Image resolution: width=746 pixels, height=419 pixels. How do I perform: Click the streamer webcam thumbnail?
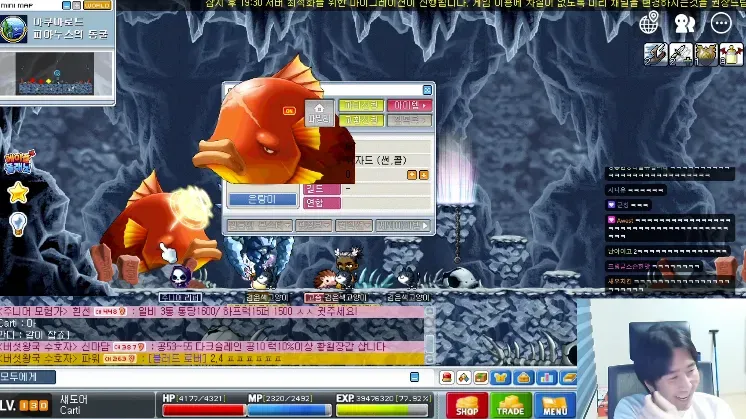point(662,359)
